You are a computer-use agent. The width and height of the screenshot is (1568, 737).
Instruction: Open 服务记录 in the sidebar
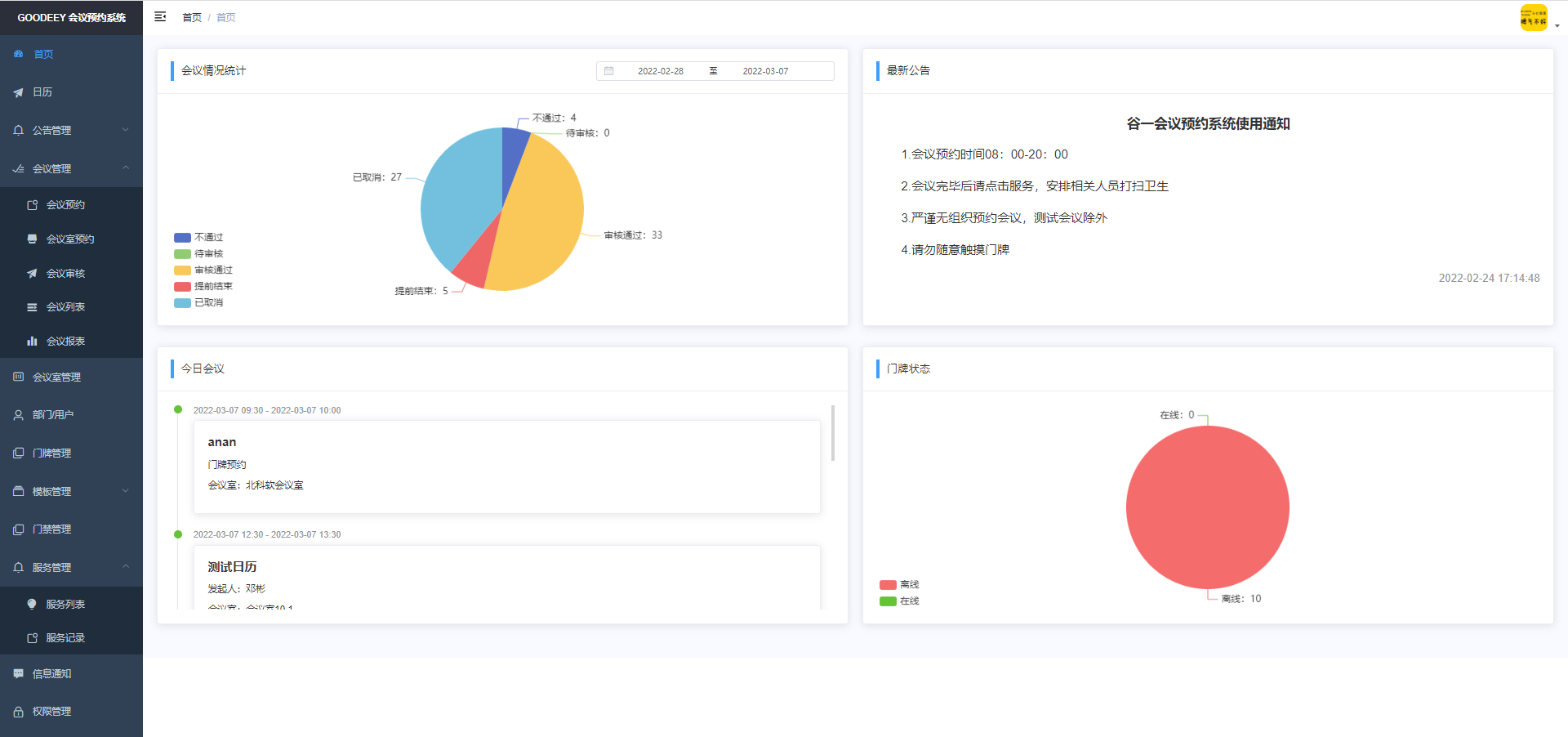71,638
